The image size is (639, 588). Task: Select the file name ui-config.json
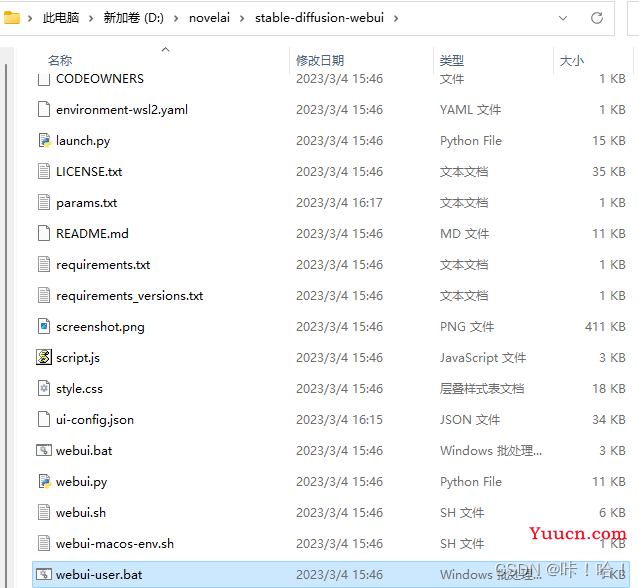click(95, 419)
